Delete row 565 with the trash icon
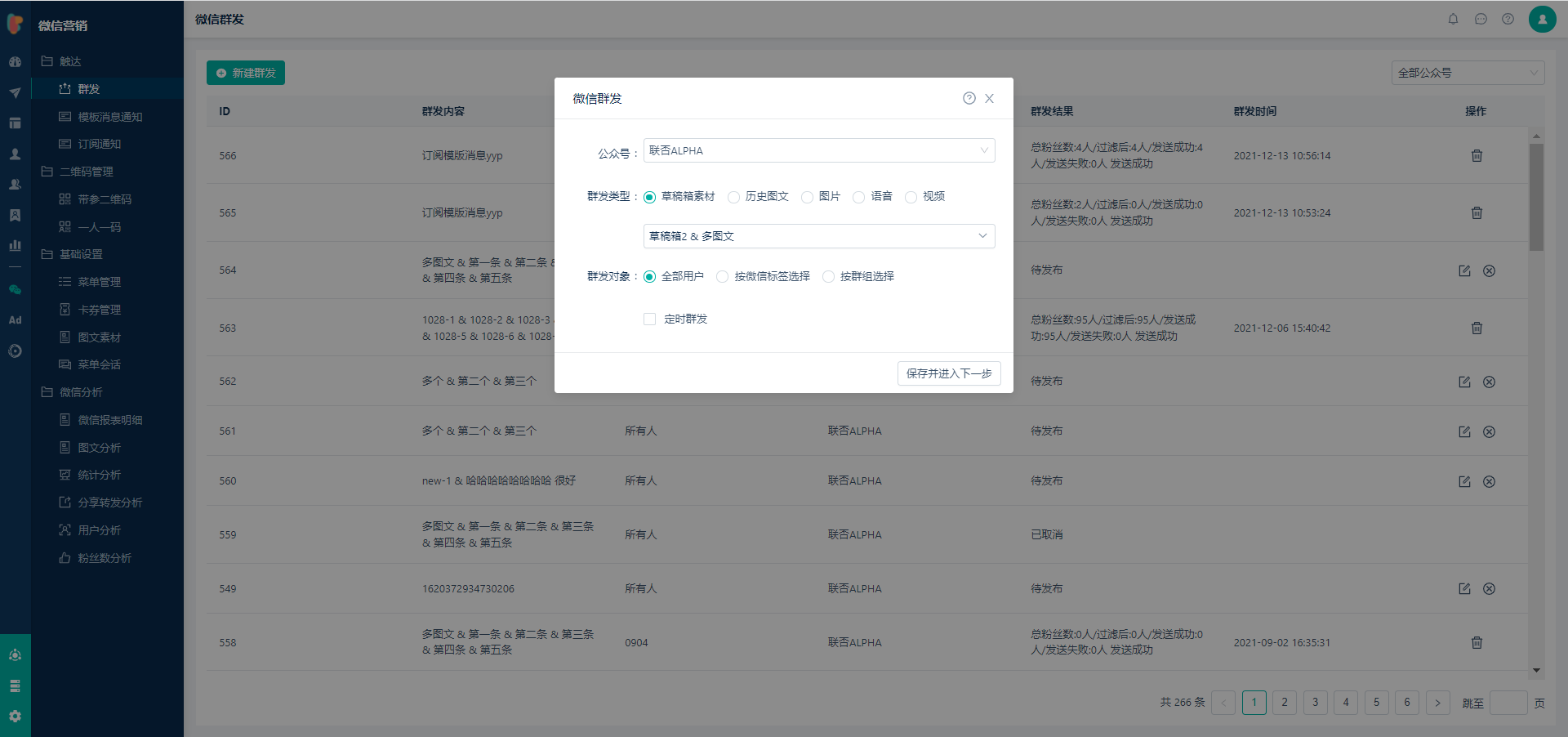This screenshot has height=737, width=1568. point(1477,212)
